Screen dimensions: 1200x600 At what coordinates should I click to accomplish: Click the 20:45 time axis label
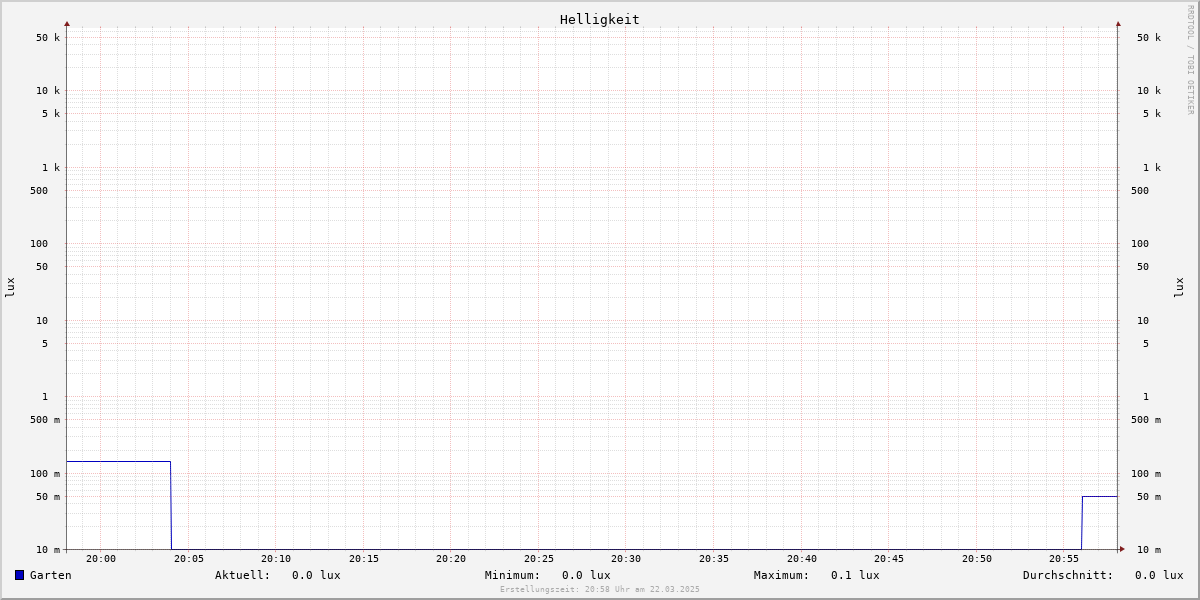pyautogui.click(x=889, y=559)
